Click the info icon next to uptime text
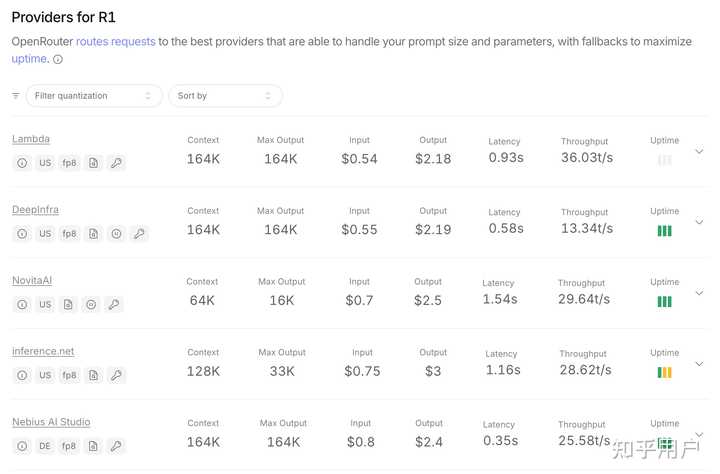 pyautogui.click(x=57, y=60)
